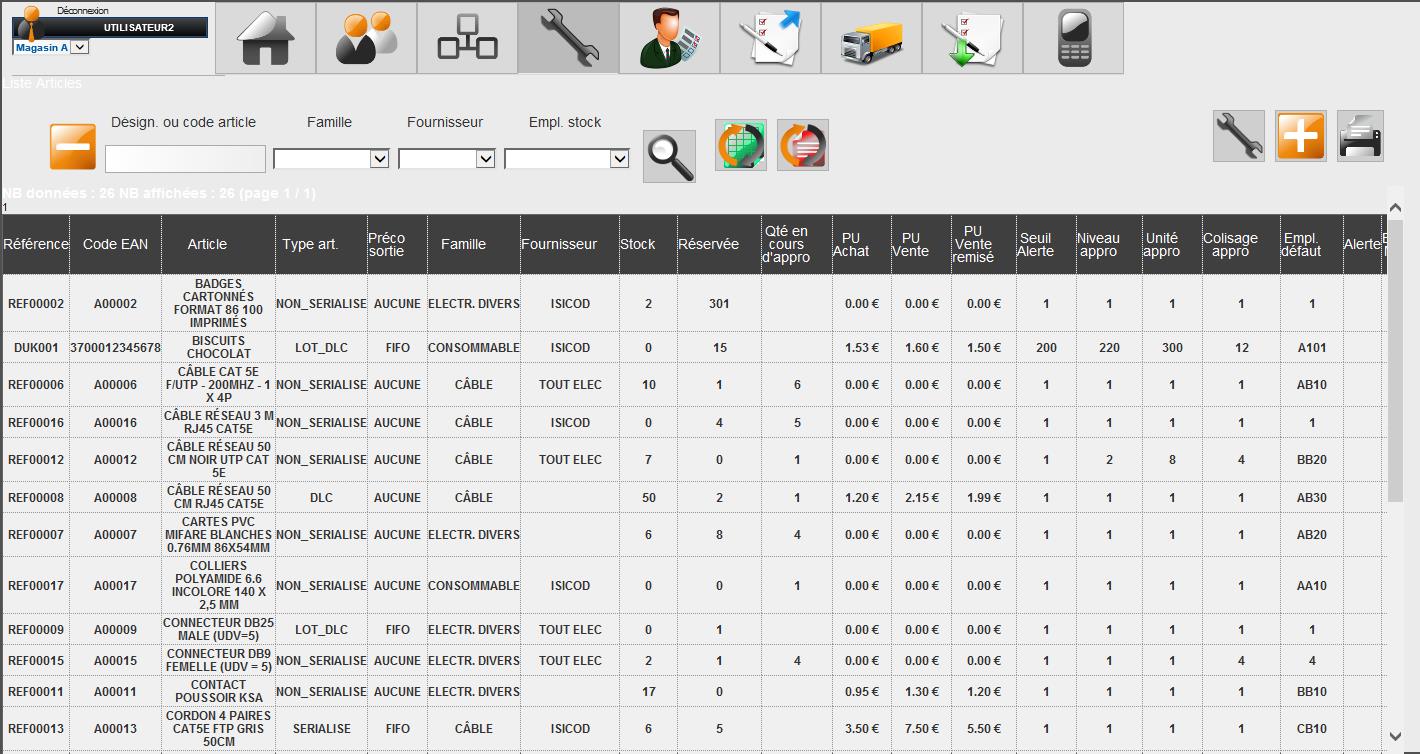Click the Désign. ou code article field
1420x754 pixels.
[185, 159]
